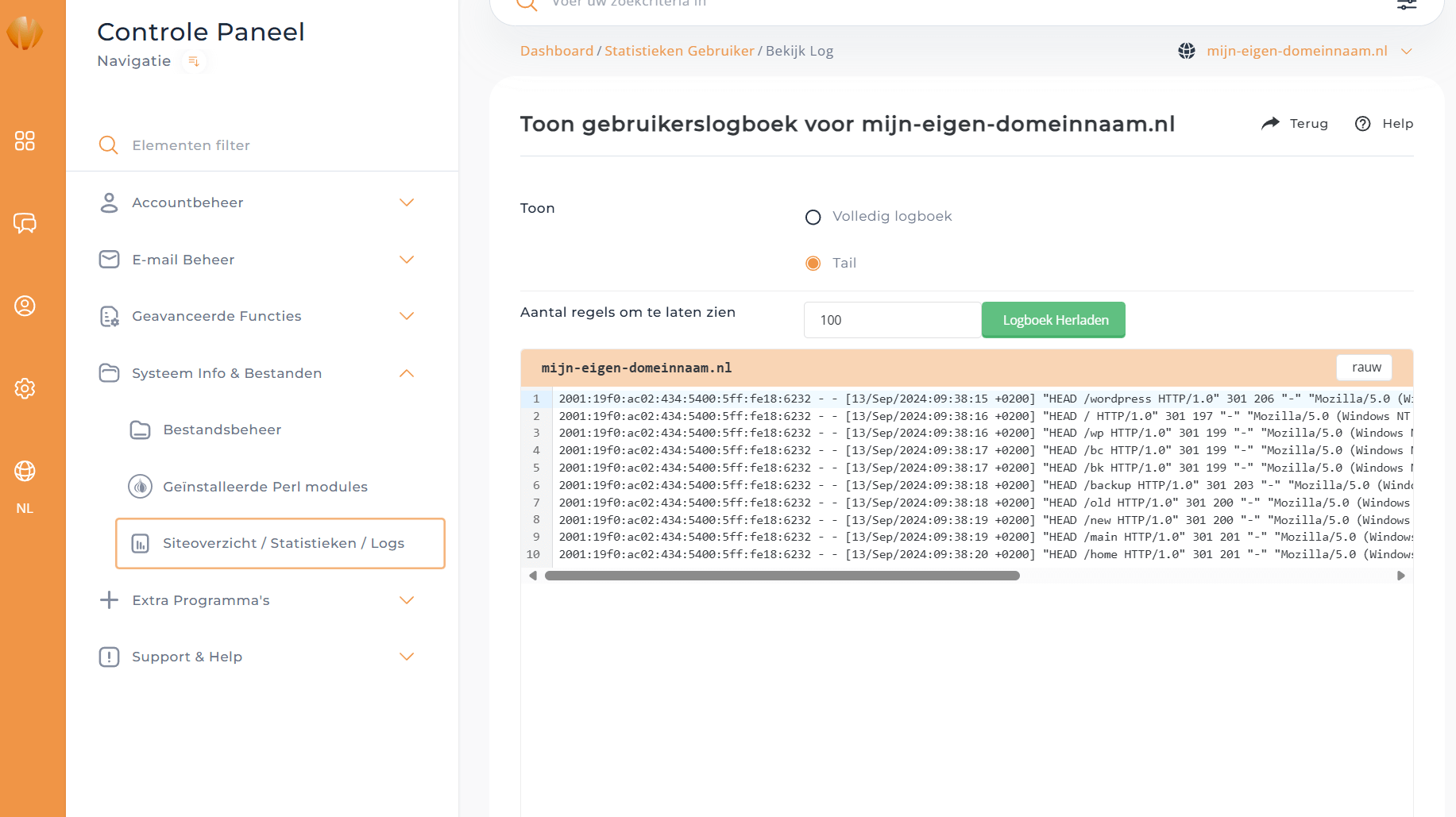Click the Extra Programma's plus icon

(x=109, y=599)
